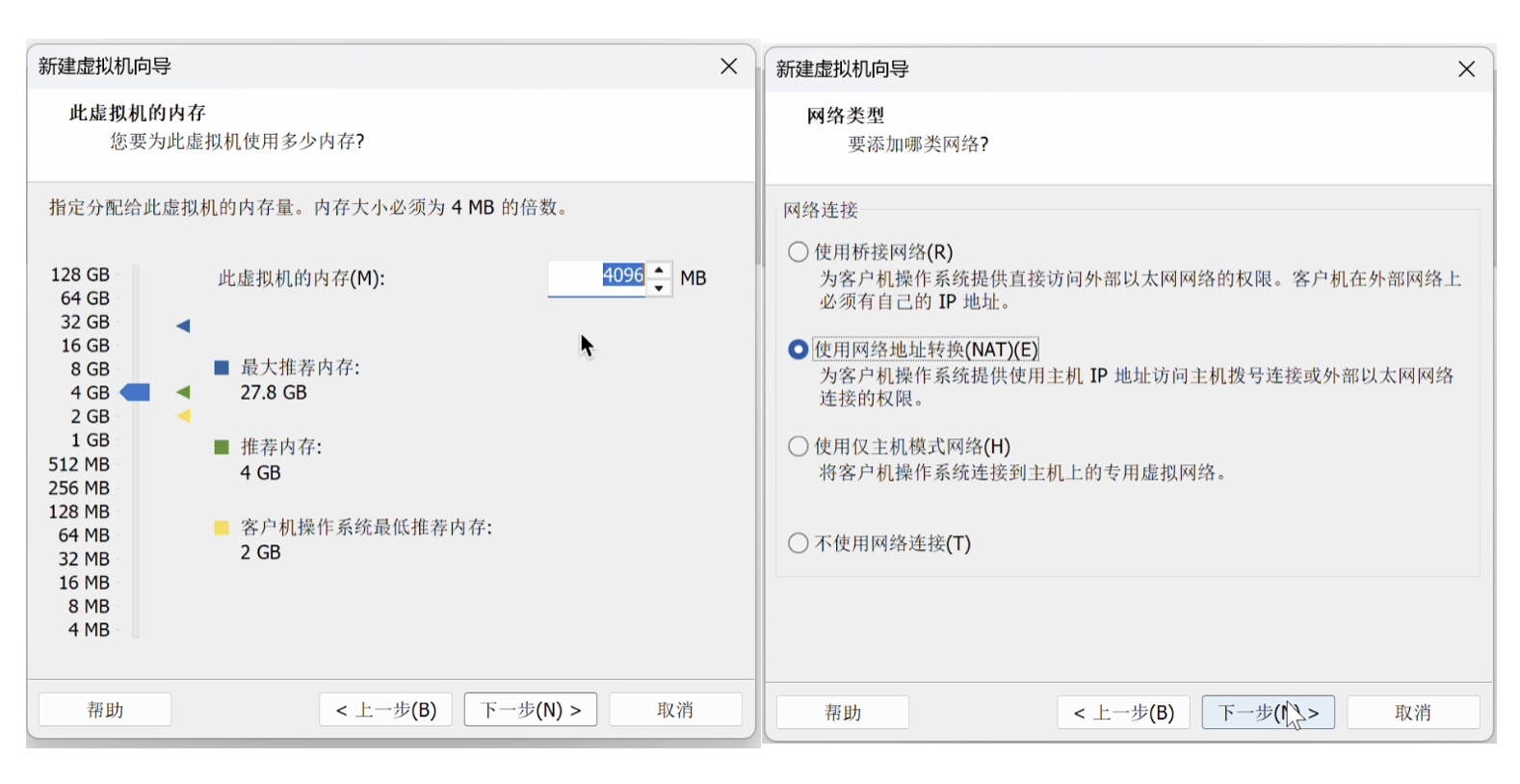Image resolution: width=1520 pixels, height=784 pixels.
Task: Click the 128 GB scale label
Action: [x=80, y=274]
